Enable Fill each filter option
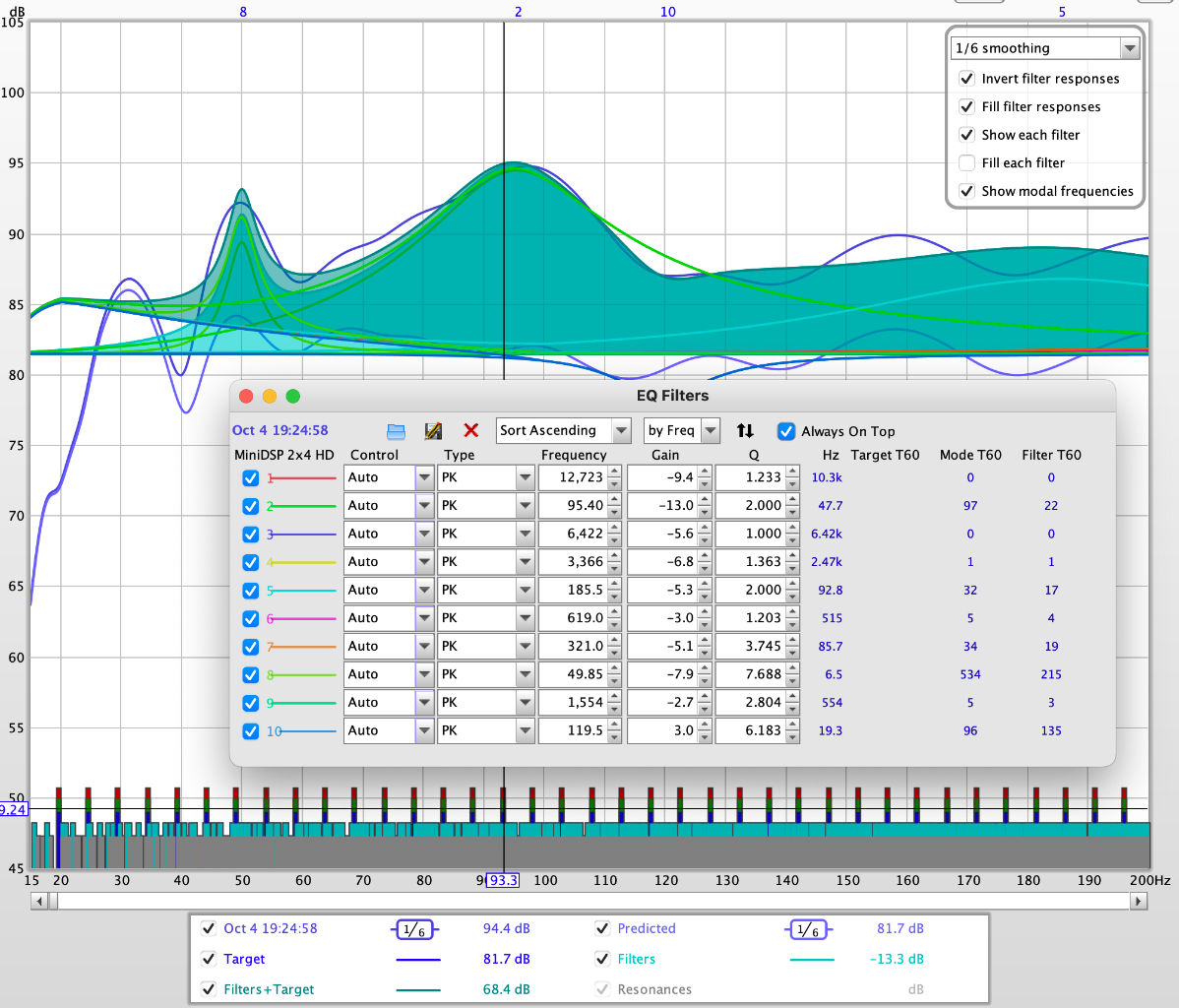Viewport: 1179px width, 1008px height. [967, 162]
